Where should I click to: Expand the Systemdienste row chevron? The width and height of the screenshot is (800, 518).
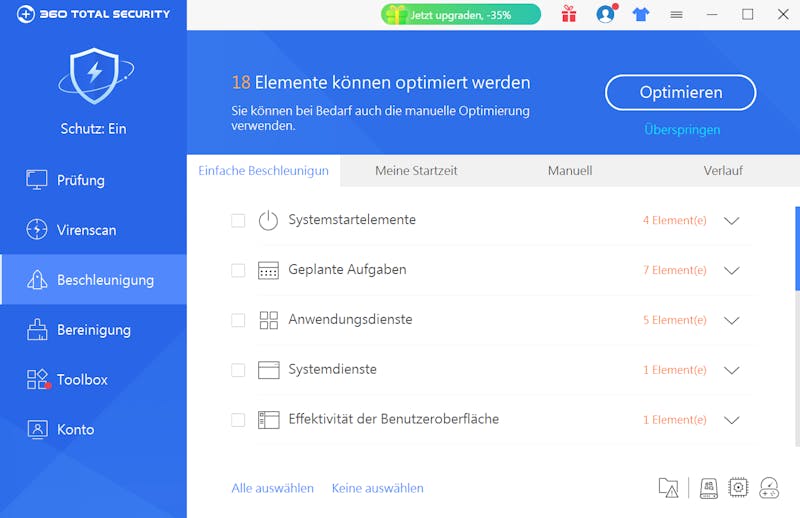[x=731, y=370]
